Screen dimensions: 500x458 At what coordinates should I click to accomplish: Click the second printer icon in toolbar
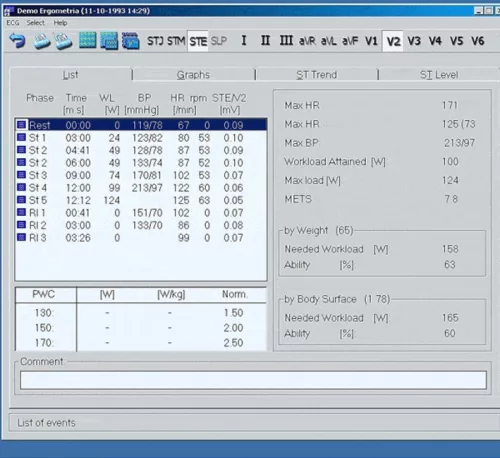click(63, 41)
